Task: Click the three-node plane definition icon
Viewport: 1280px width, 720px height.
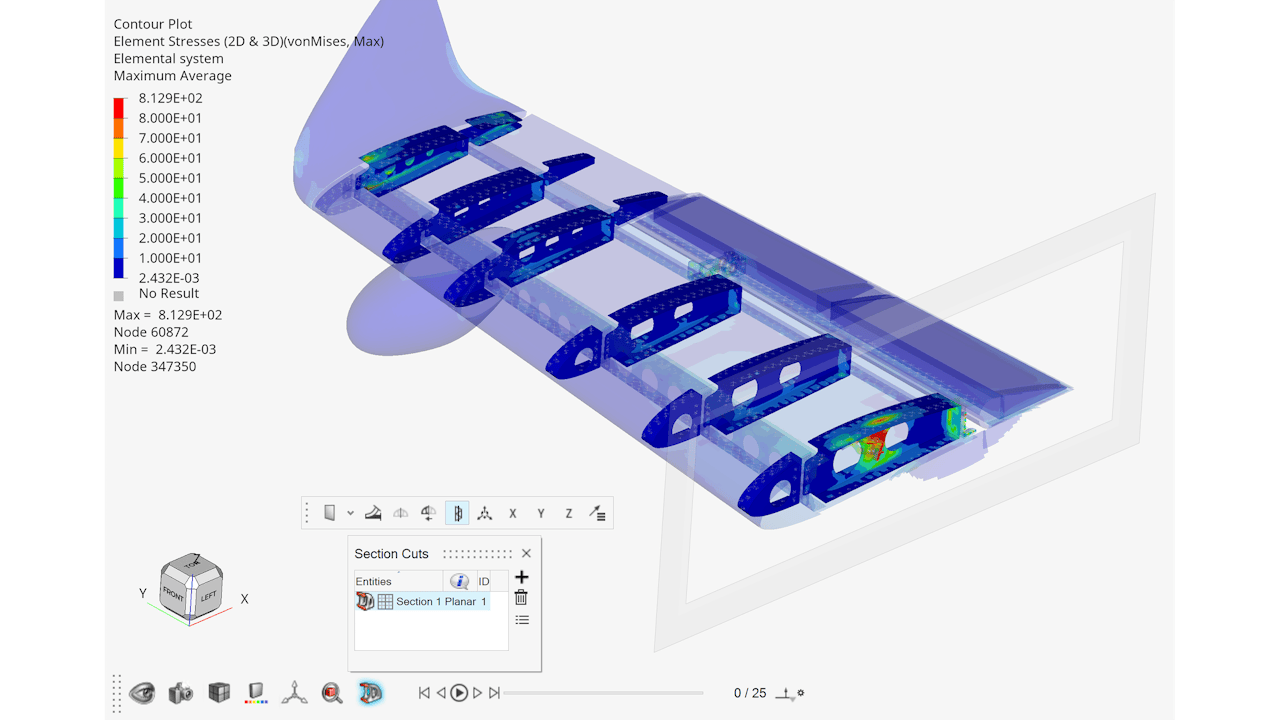Action: [x=485, y=513]
